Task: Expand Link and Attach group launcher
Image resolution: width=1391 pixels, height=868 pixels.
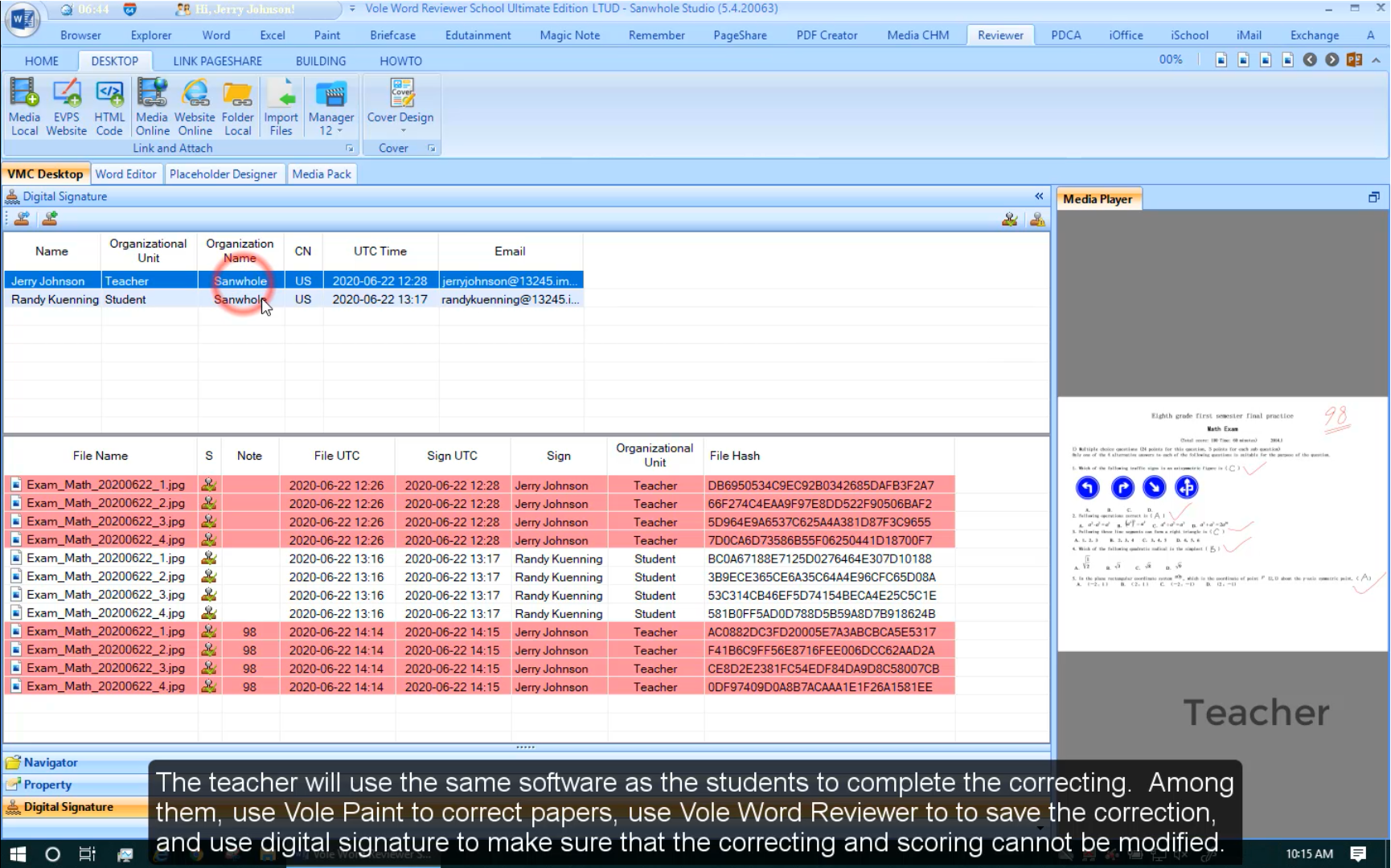Action: [x=350, y=149]
